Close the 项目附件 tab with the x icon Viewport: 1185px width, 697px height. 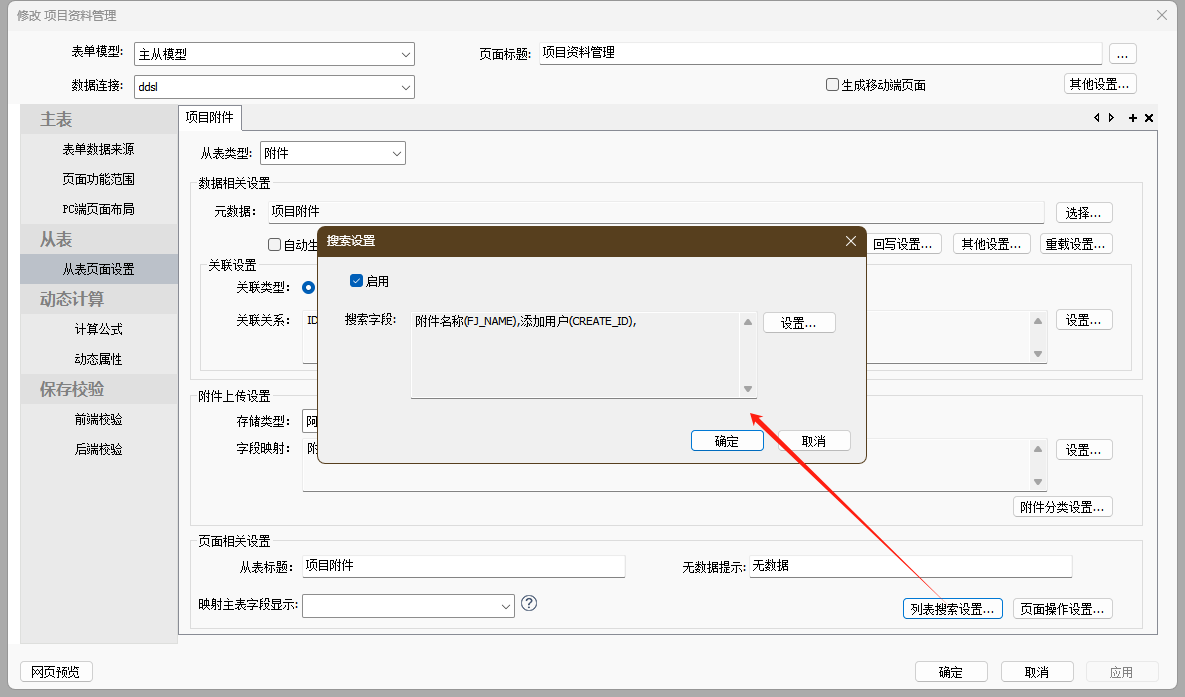(1149, 118)
